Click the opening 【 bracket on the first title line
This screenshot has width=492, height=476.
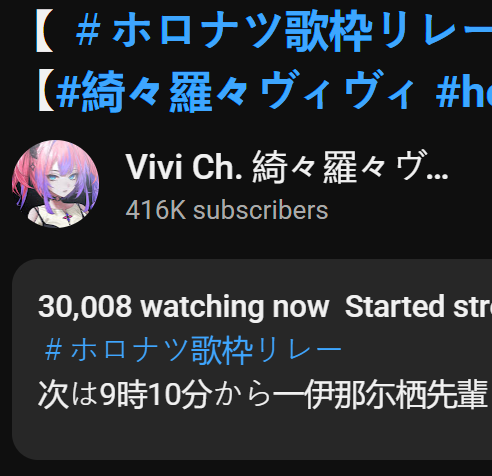click(x=45, y=31)
